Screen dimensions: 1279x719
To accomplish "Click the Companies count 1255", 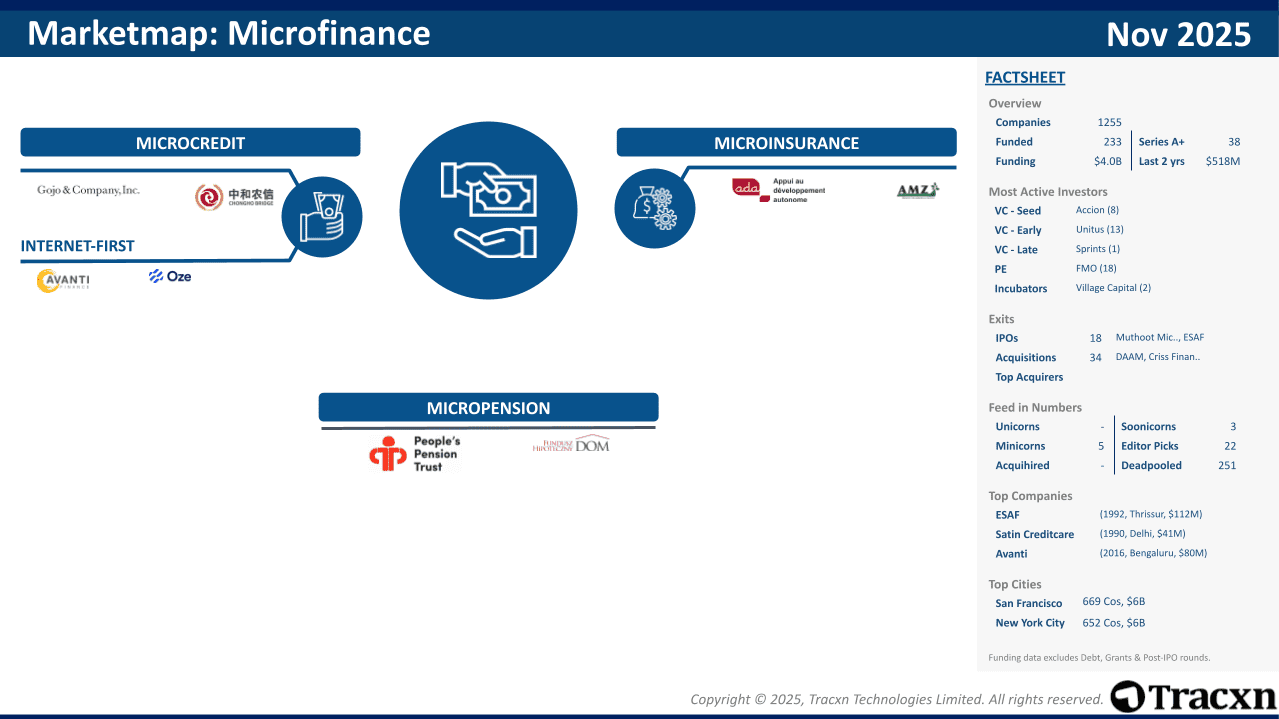I will (x=1109, y=122).
